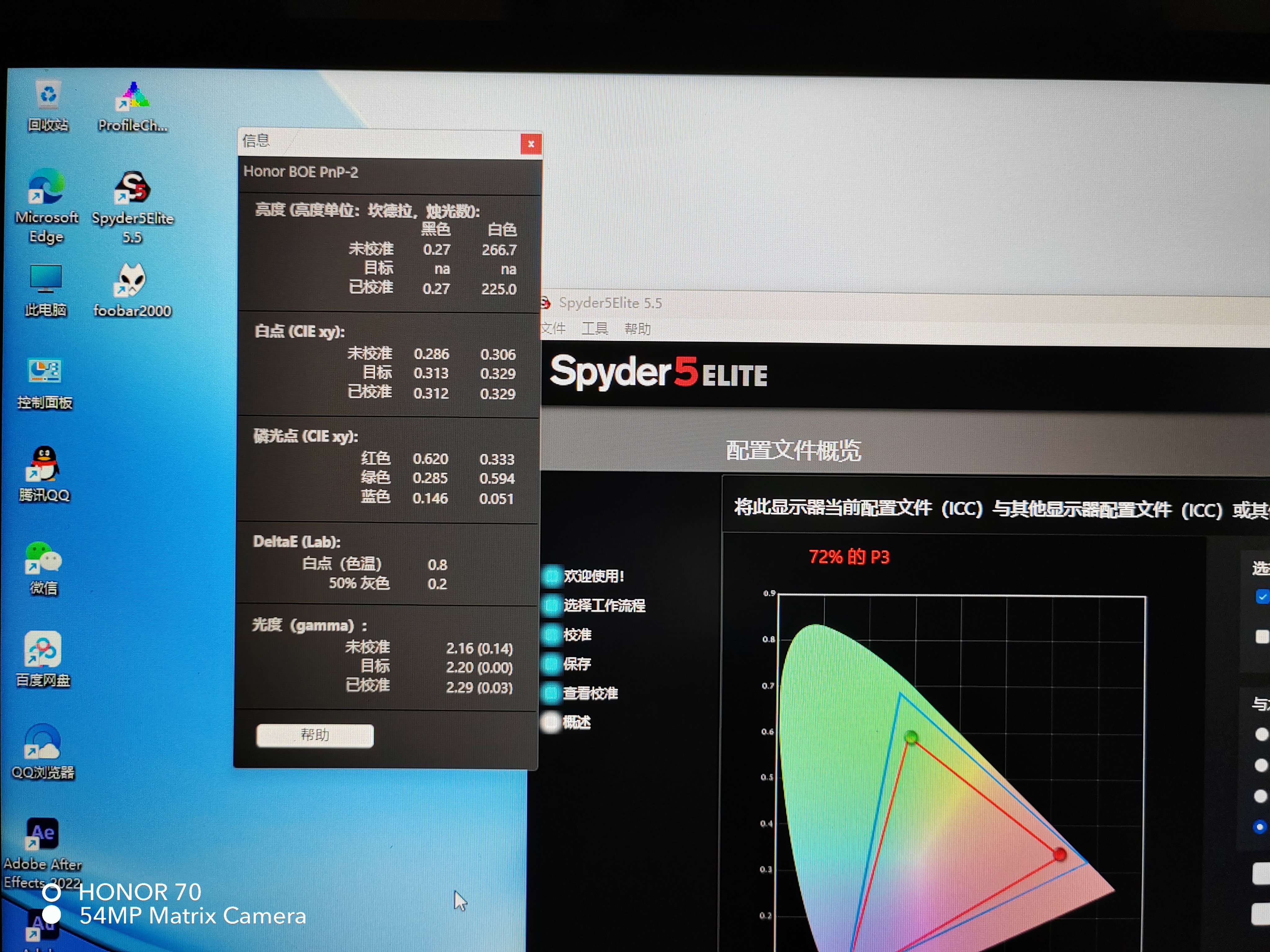Select the third comparison radio button

pyautogui.click(x=1260, y=796)
